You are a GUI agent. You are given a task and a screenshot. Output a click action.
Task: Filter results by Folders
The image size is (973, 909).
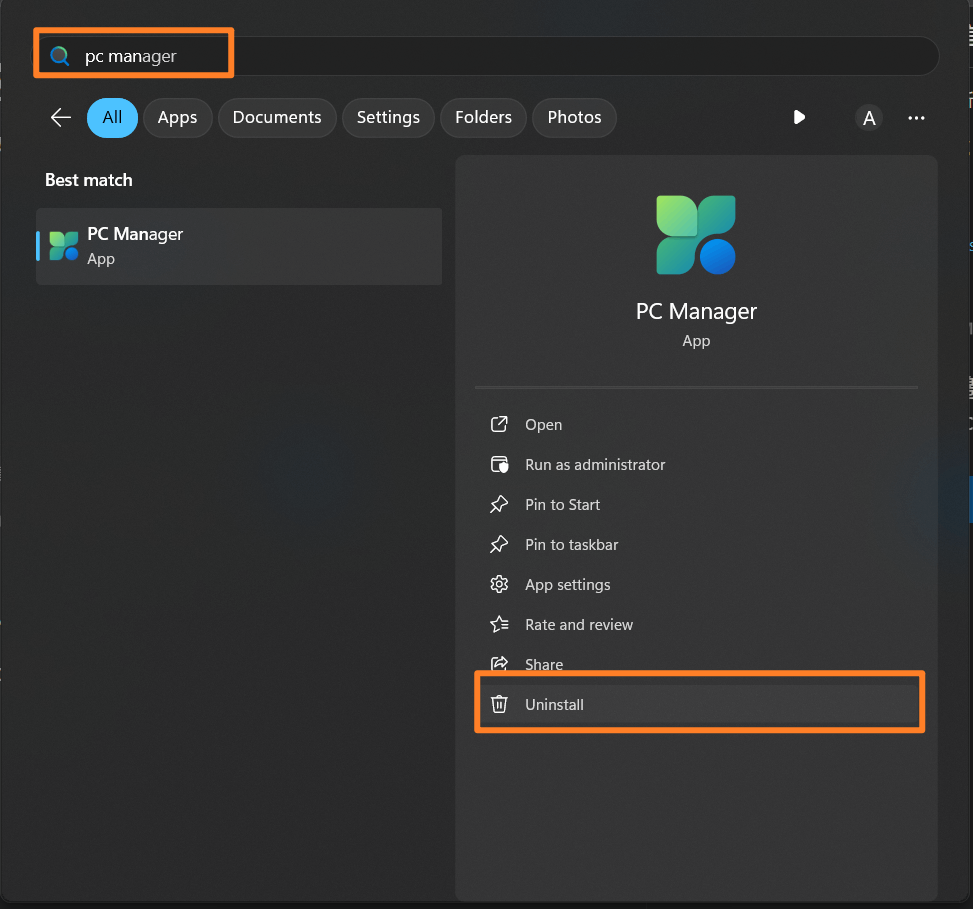pyautogui.click(x=483, y=117)
